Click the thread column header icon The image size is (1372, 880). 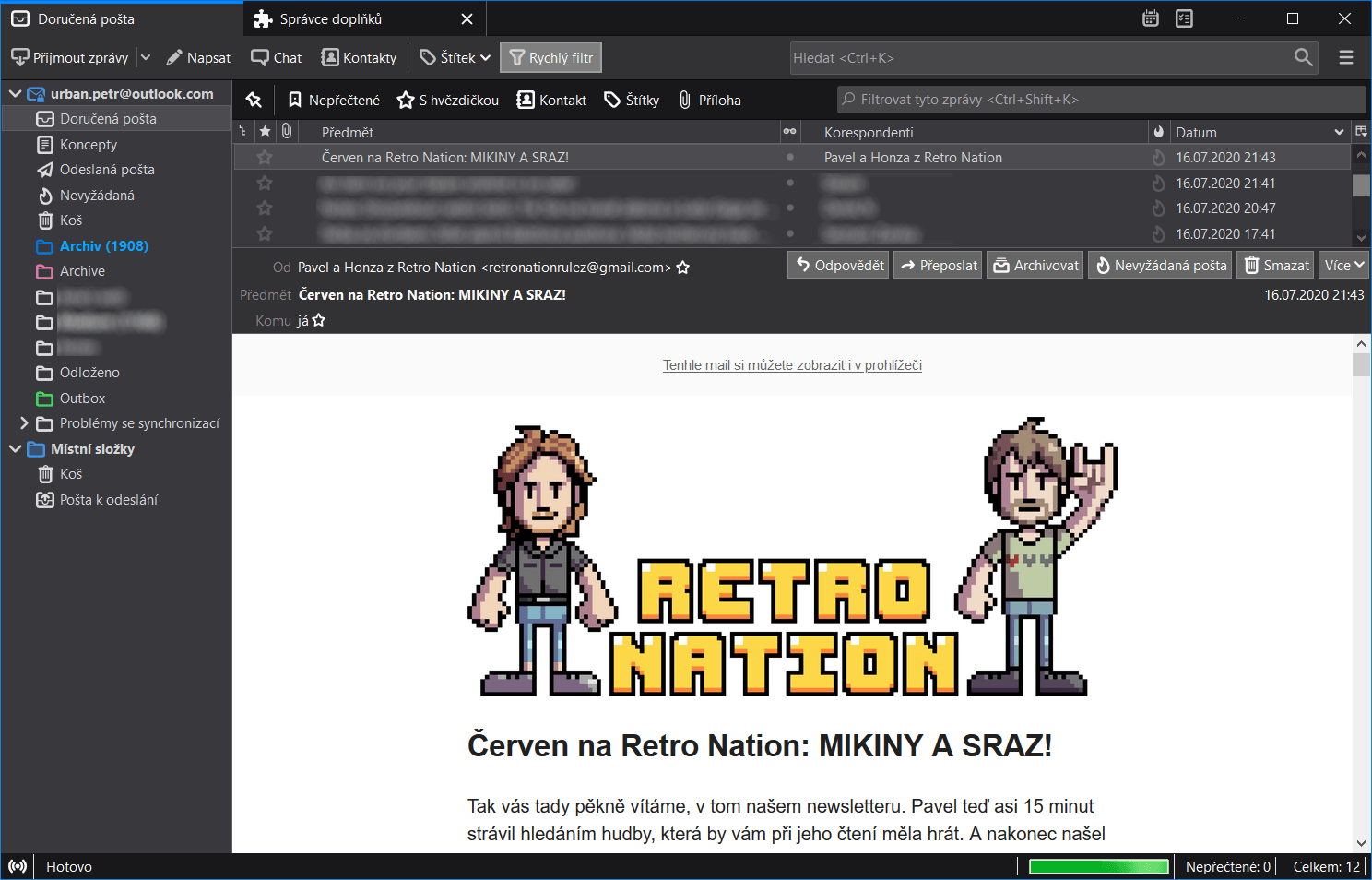tap(242, 132)
